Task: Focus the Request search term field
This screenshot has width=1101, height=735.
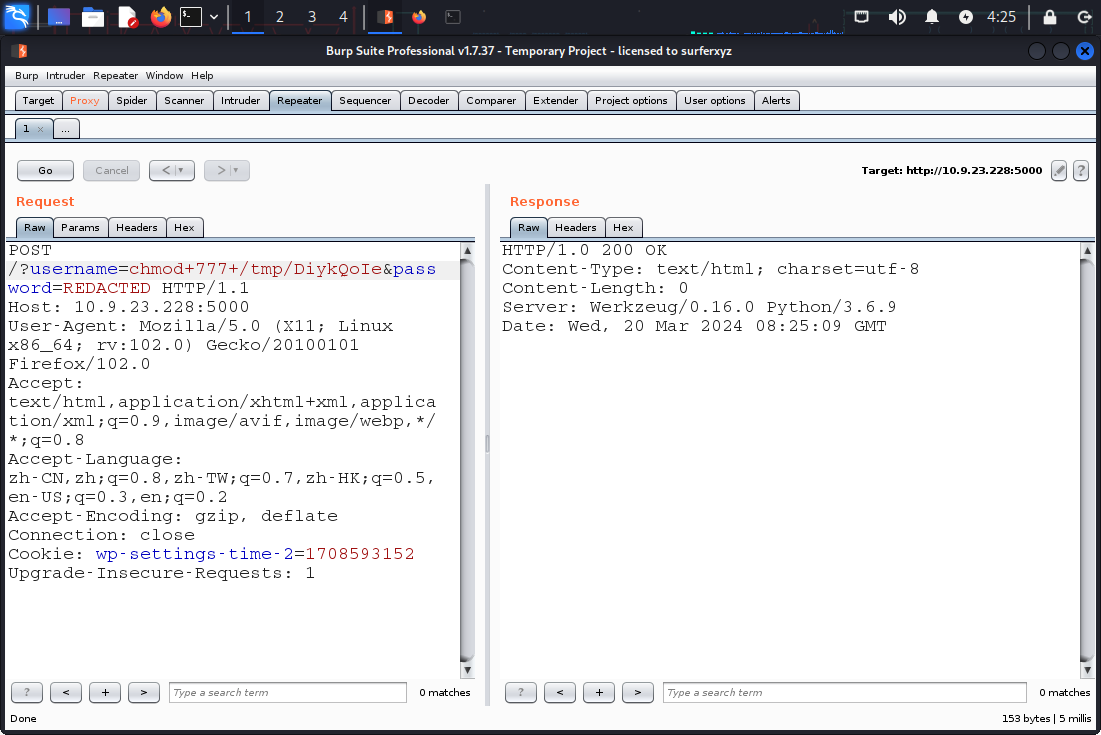Action: coord(288,692)
